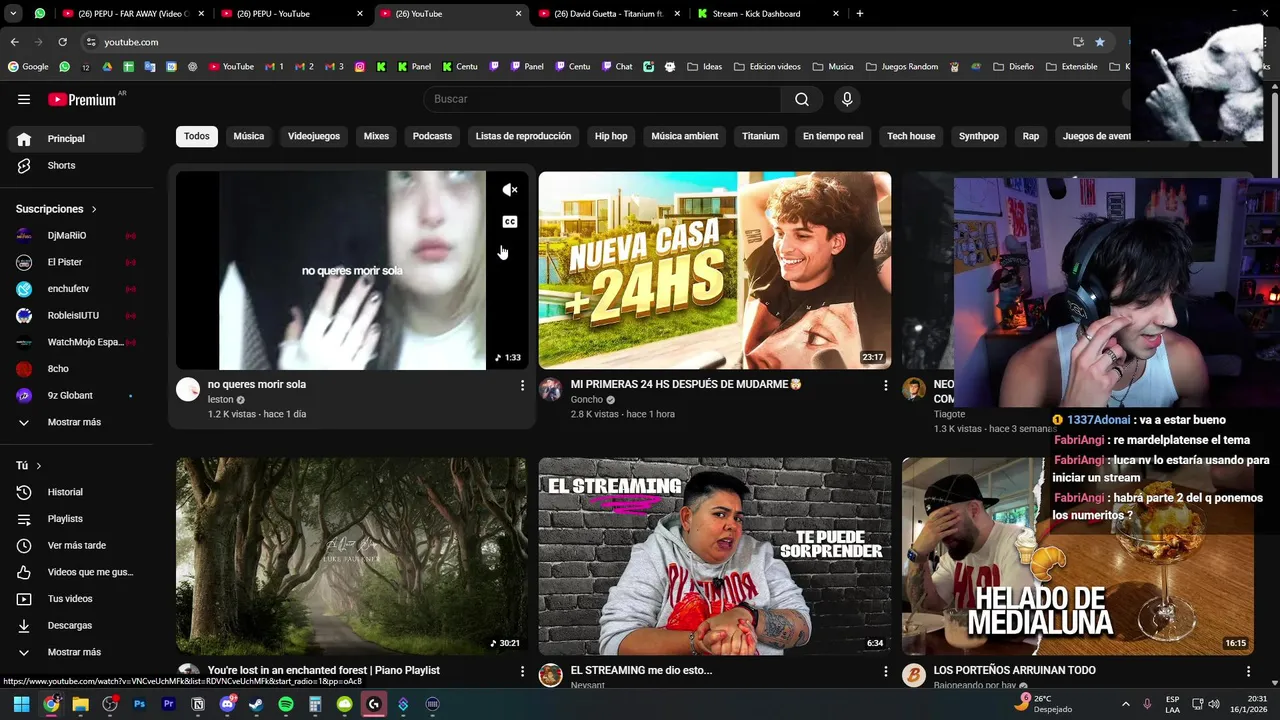Open Spotify from the taskbar
The width and height of the screenshot is (1280, 720).
(286, 704)
